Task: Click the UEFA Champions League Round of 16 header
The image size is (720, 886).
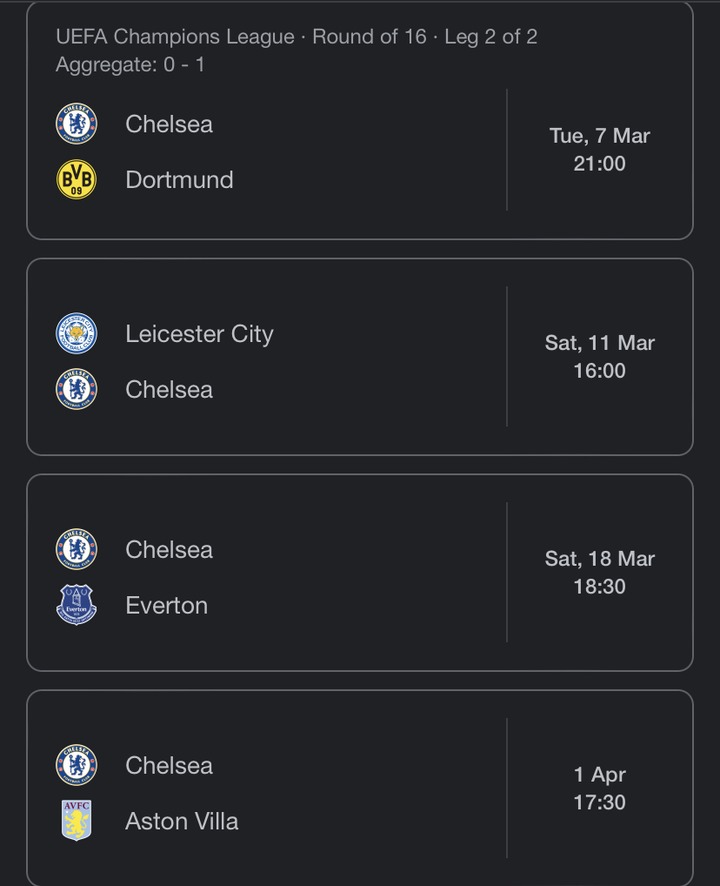Action: point(297,37)
